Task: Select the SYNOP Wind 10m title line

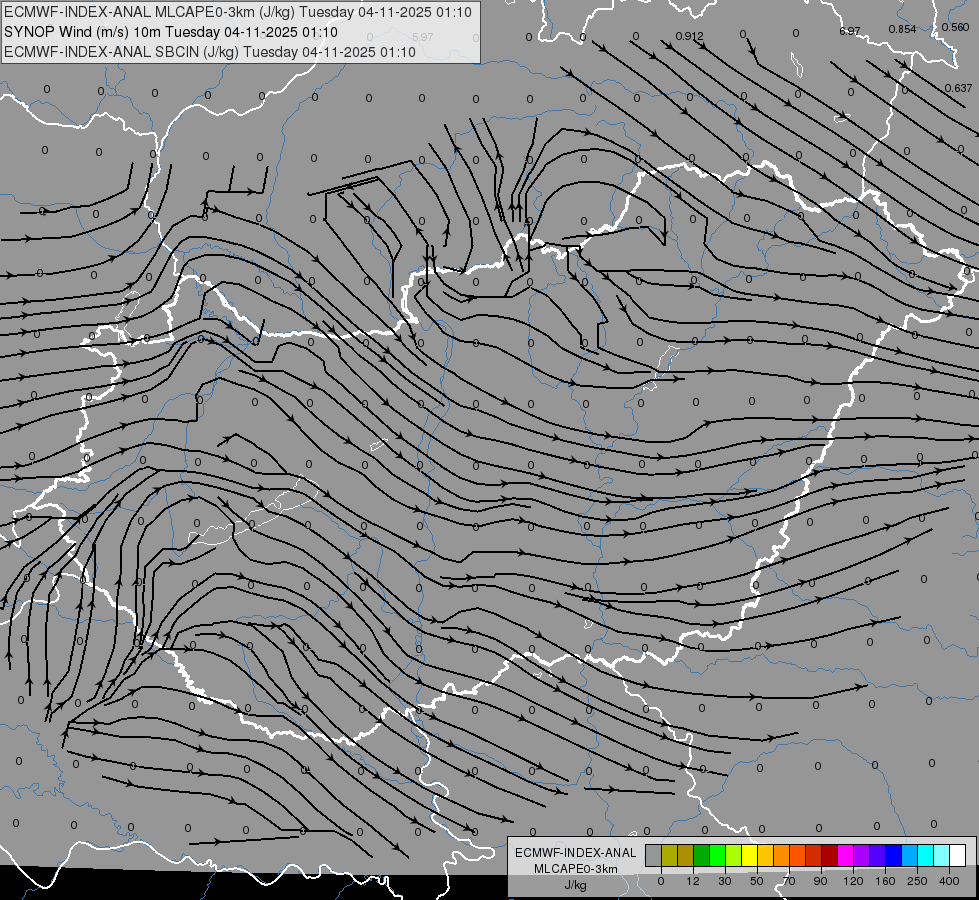Action: [170, 32]
